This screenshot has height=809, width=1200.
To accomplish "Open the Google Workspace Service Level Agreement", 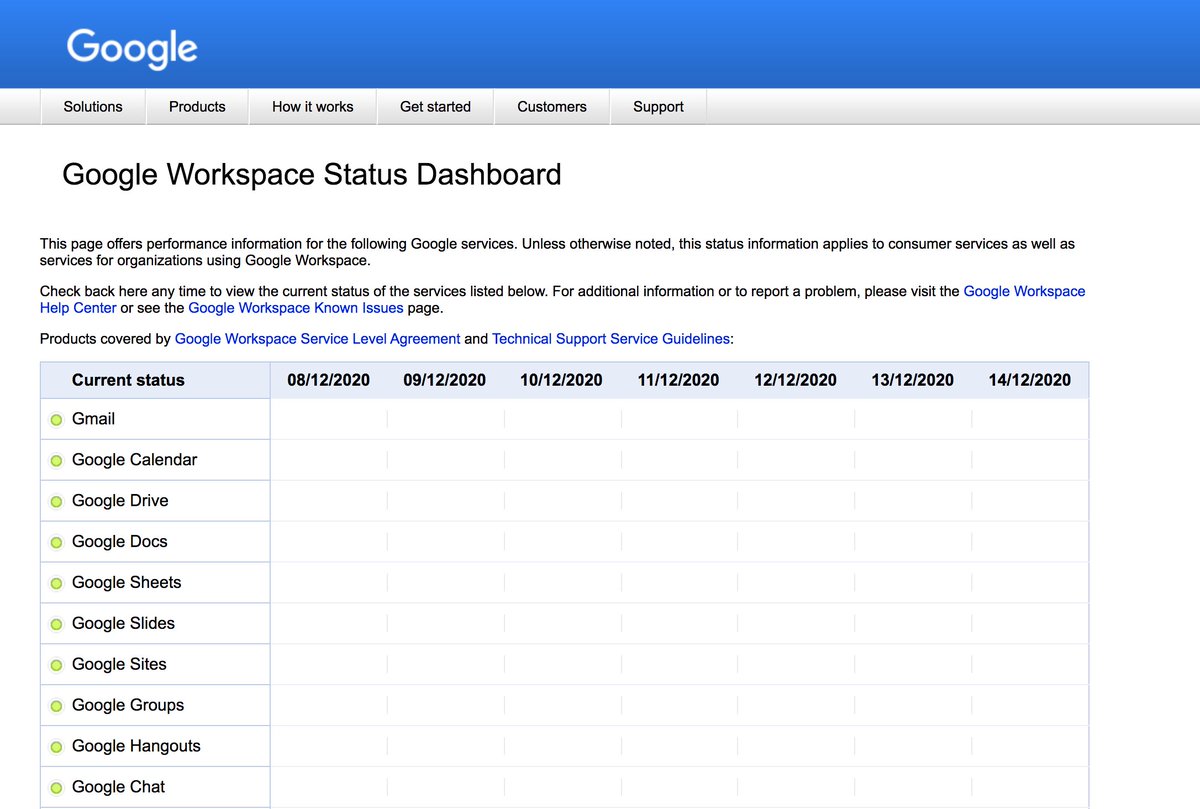I will [x=316, y=338].
